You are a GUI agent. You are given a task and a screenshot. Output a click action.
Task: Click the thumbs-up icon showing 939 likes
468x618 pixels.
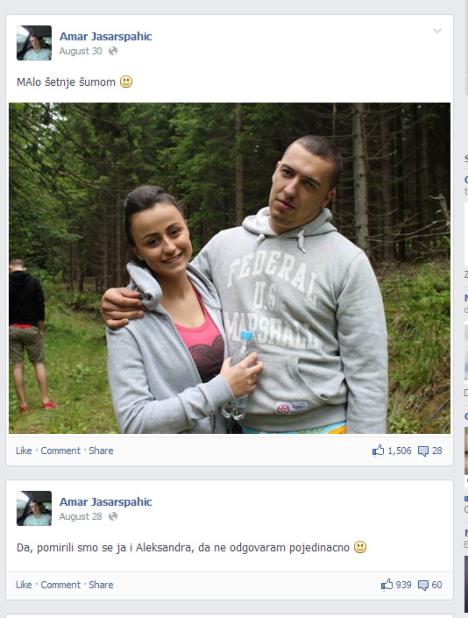(x=387, y=584)
